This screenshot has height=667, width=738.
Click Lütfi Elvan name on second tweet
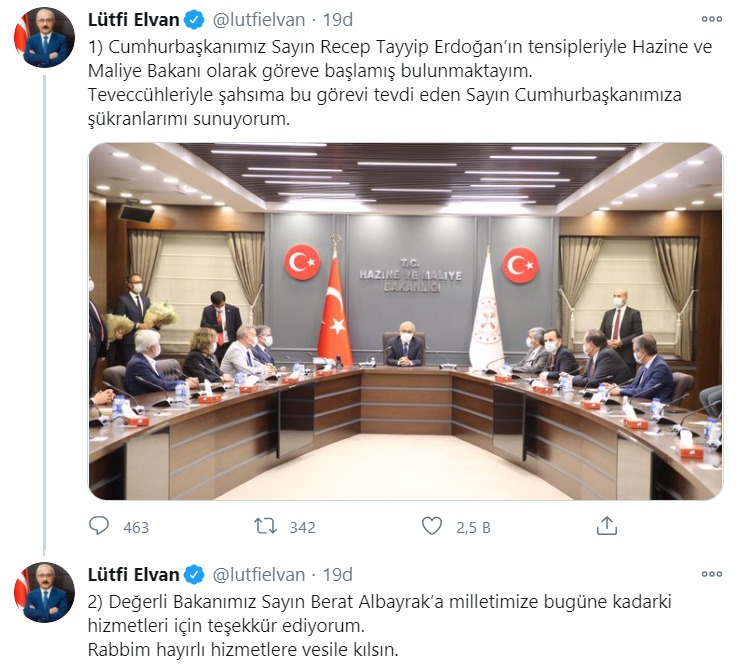[134, 575]
